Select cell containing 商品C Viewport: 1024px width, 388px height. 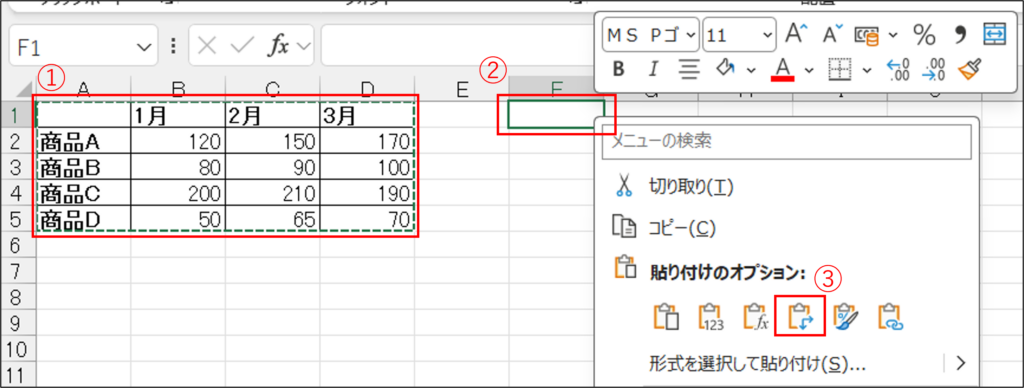(x=84, y=193)
